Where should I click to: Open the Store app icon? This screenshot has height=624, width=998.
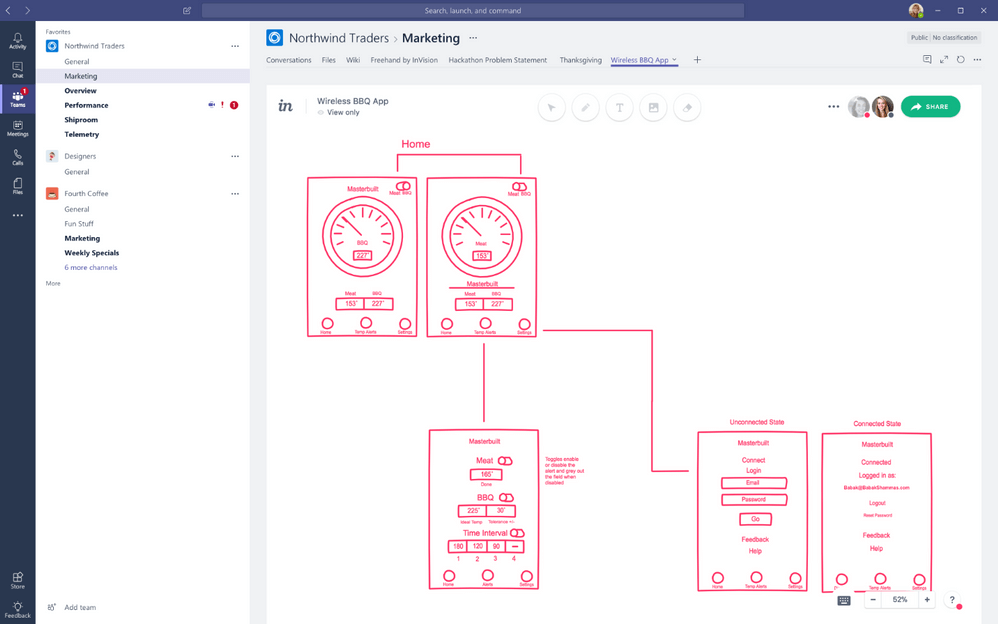17,580
